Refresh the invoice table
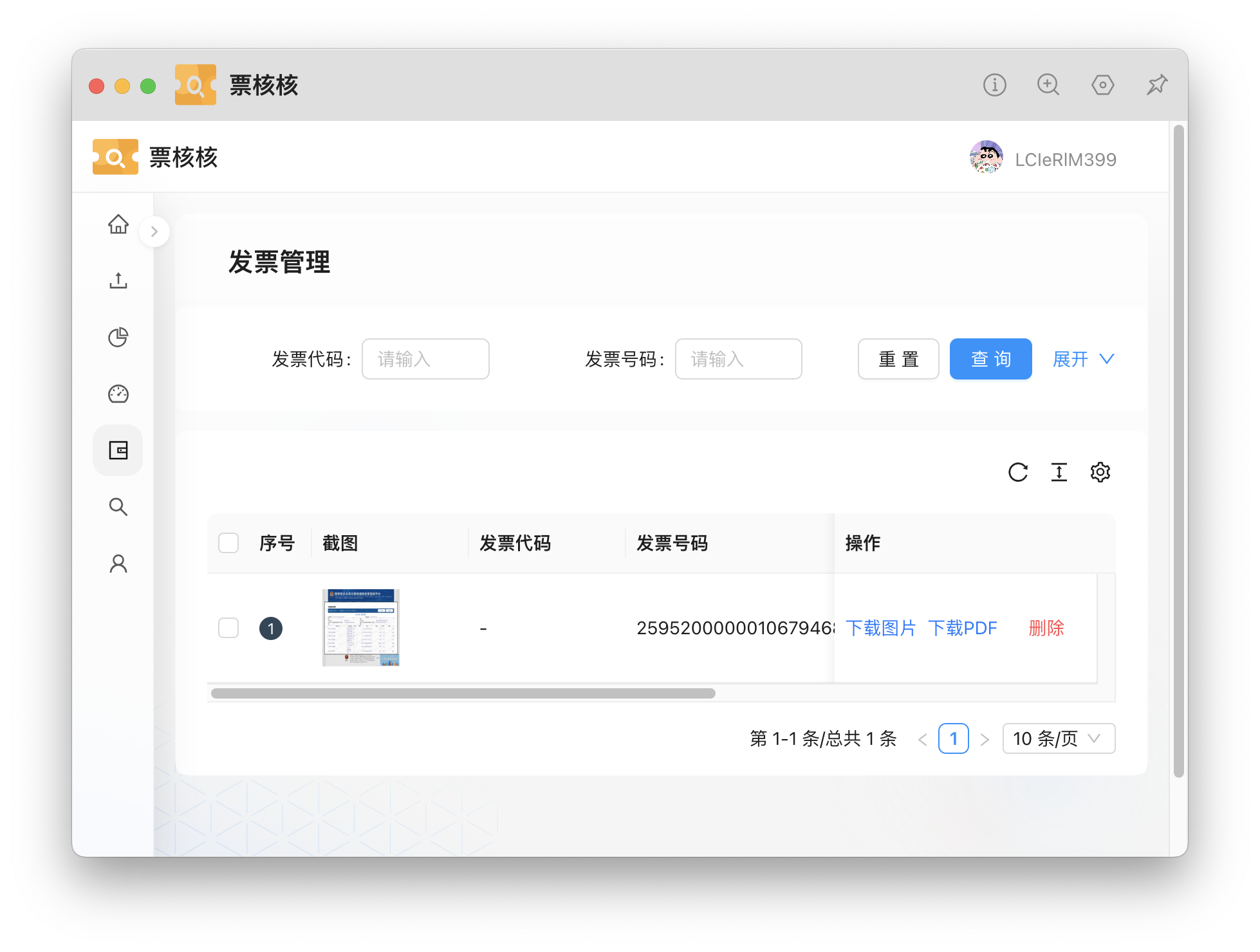This screenshot has width=1260, height=952. (x=1018, y=472)
